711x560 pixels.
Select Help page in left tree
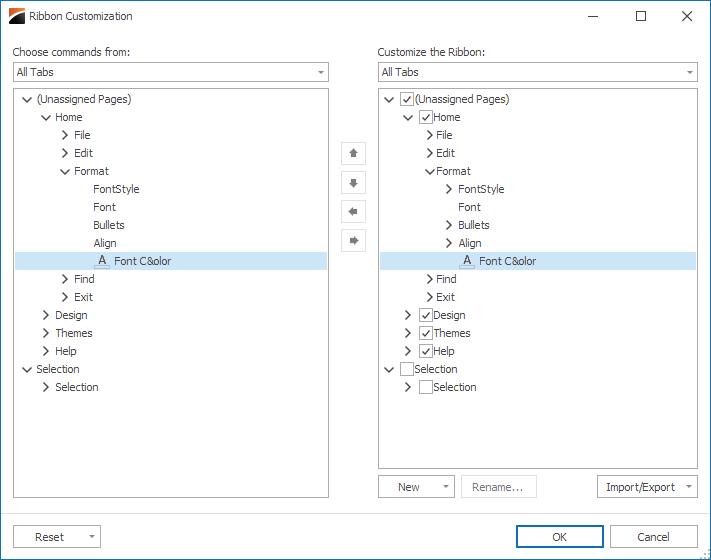click(x=66, y=351)
